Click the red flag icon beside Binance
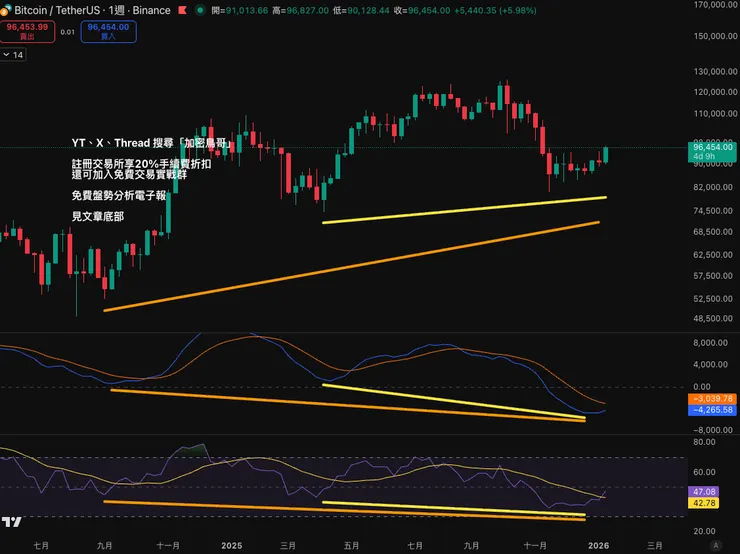 (182, 10)
